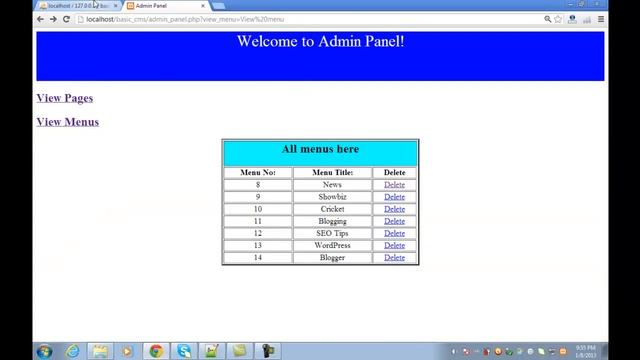Open the View Menus link

68,122
